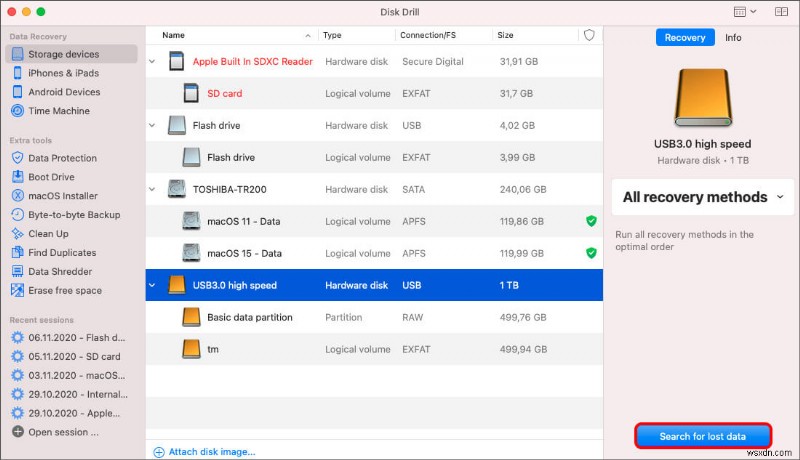
Task: Open All recovery methods dropdown
Action: (703, 197)
